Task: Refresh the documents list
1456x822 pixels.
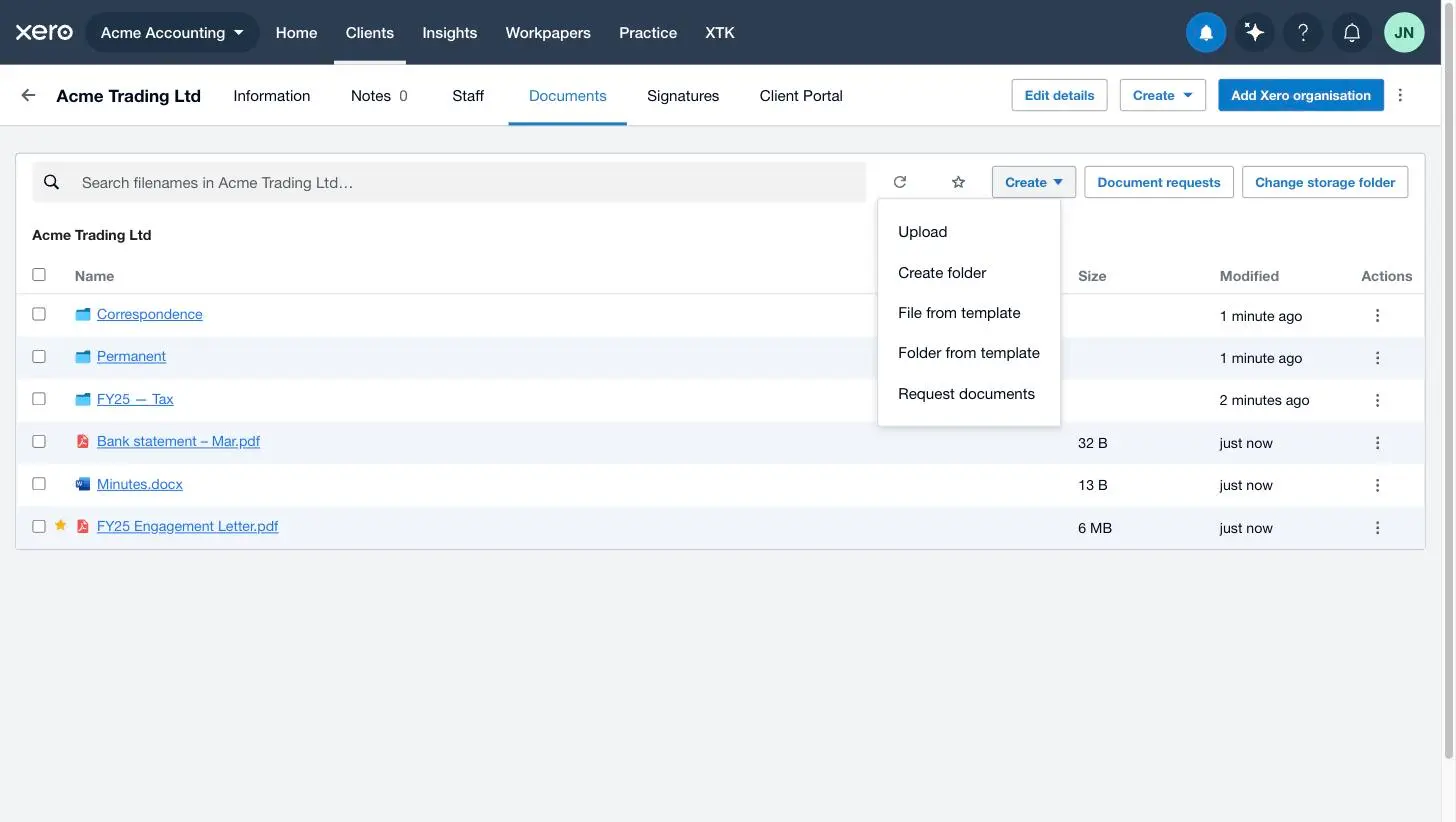Action: [x=900, y=182]
